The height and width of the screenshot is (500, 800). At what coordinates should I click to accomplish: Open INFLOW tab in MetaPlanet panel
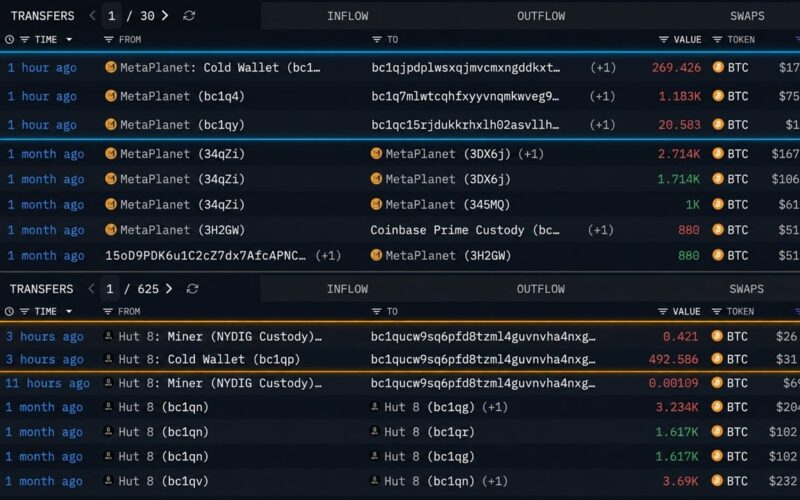click(347, 16)
